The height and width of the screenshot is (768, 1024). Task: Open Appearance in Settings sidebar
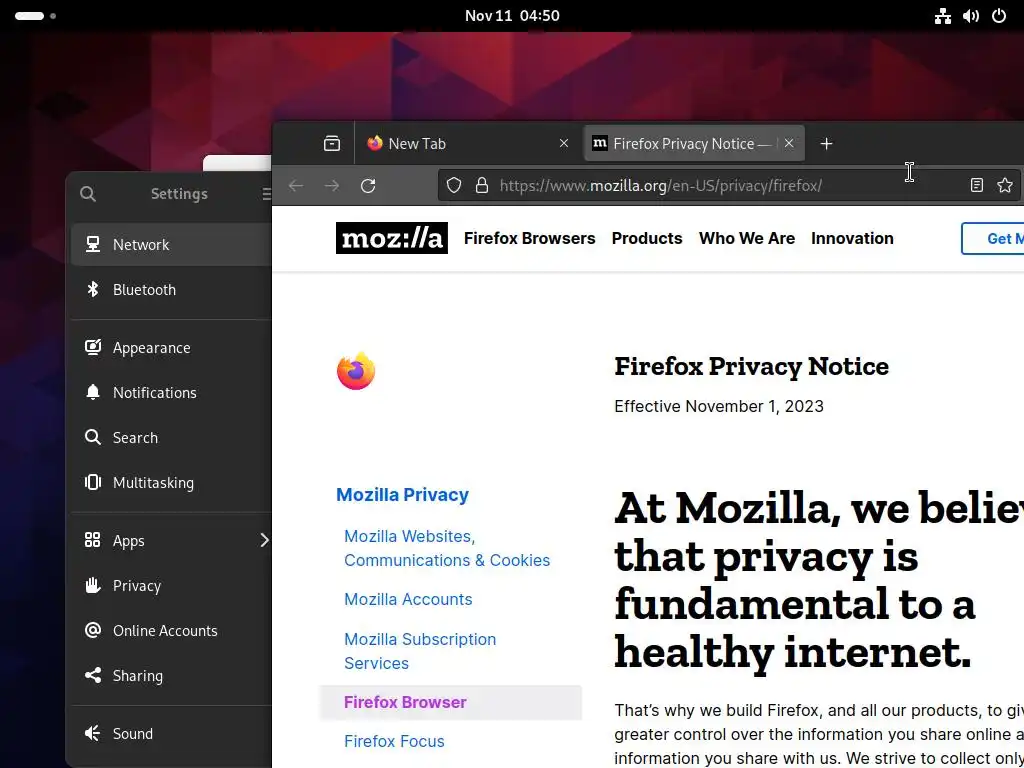(x=171, y=347)
